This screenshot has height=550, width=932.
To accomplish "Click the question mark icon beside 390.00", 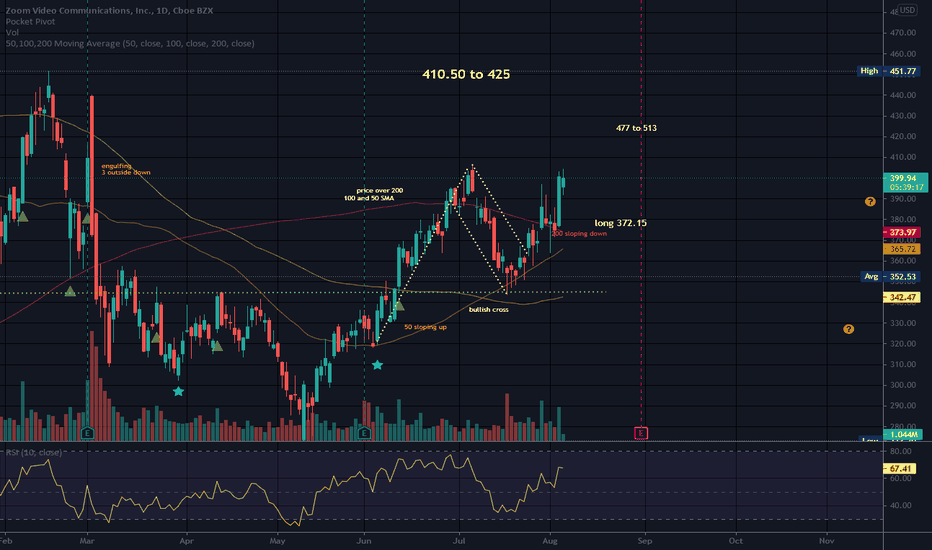I will pyautogui.click(x=870, y=202).
